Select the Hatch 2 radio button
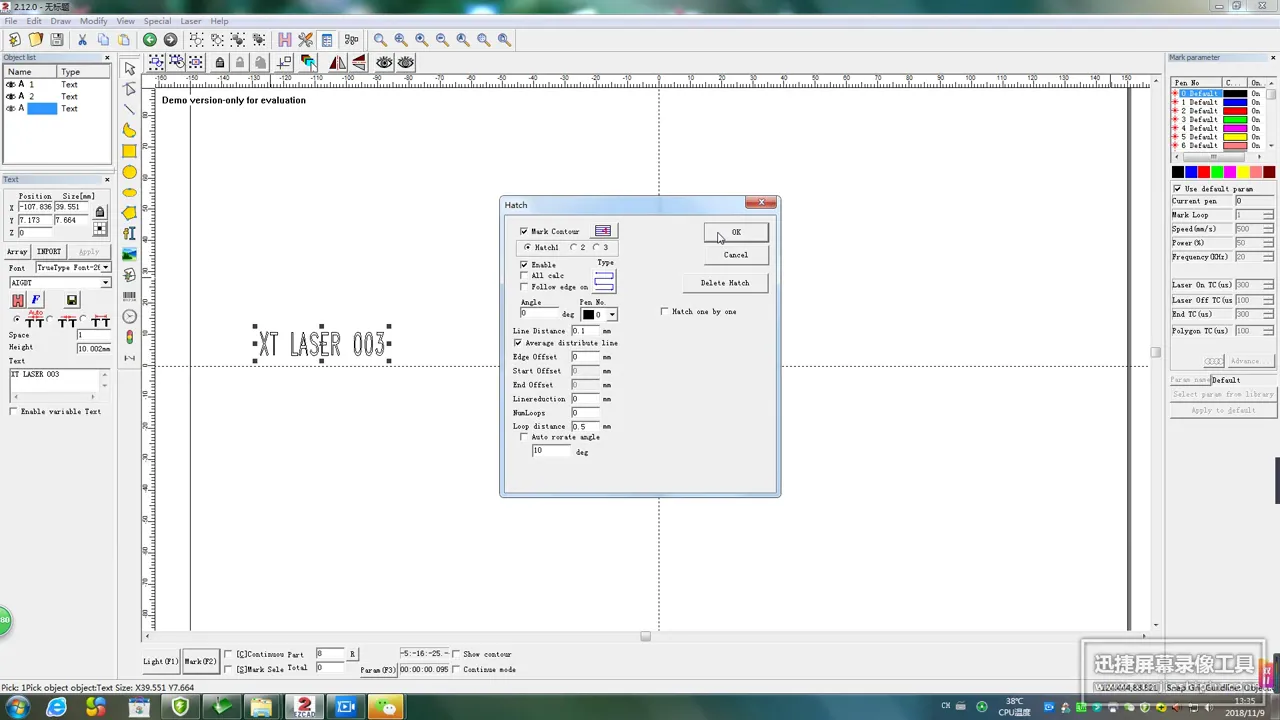 (x=574, y=247)
